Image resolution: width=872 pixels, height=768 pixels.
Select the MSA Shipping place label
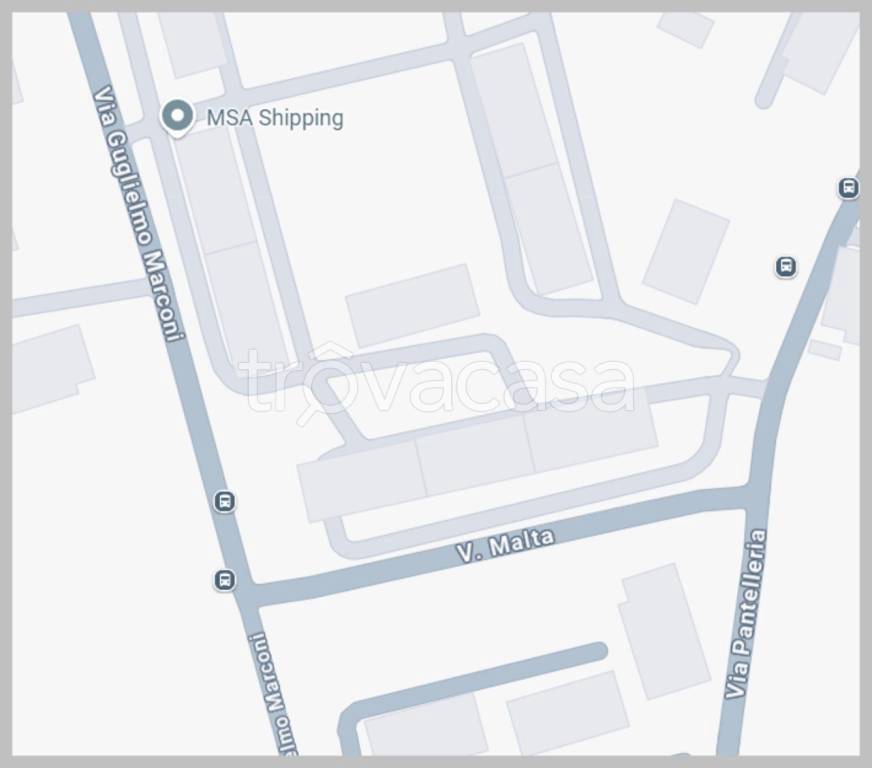tap(275, 118)
